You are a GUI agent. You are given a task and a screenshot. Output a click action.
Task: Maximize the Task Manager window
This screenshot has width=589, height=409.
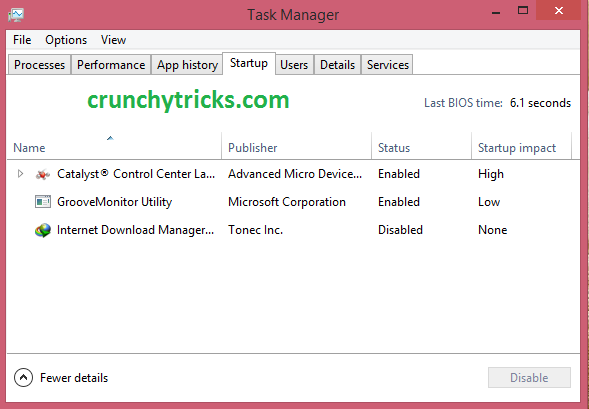523,11
